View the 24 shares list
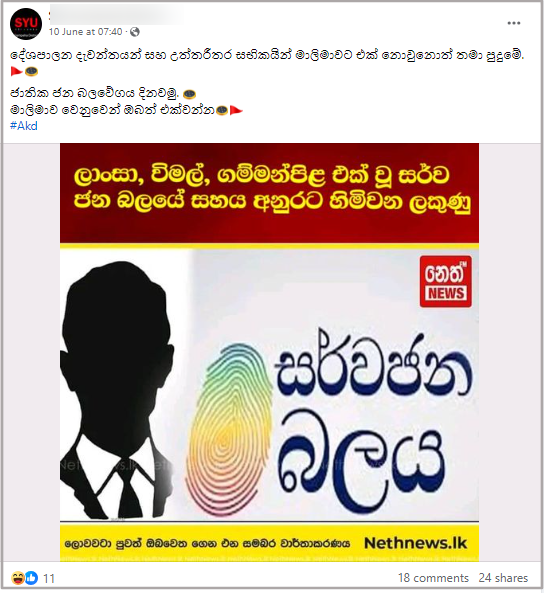 click(x=503, y=578)
